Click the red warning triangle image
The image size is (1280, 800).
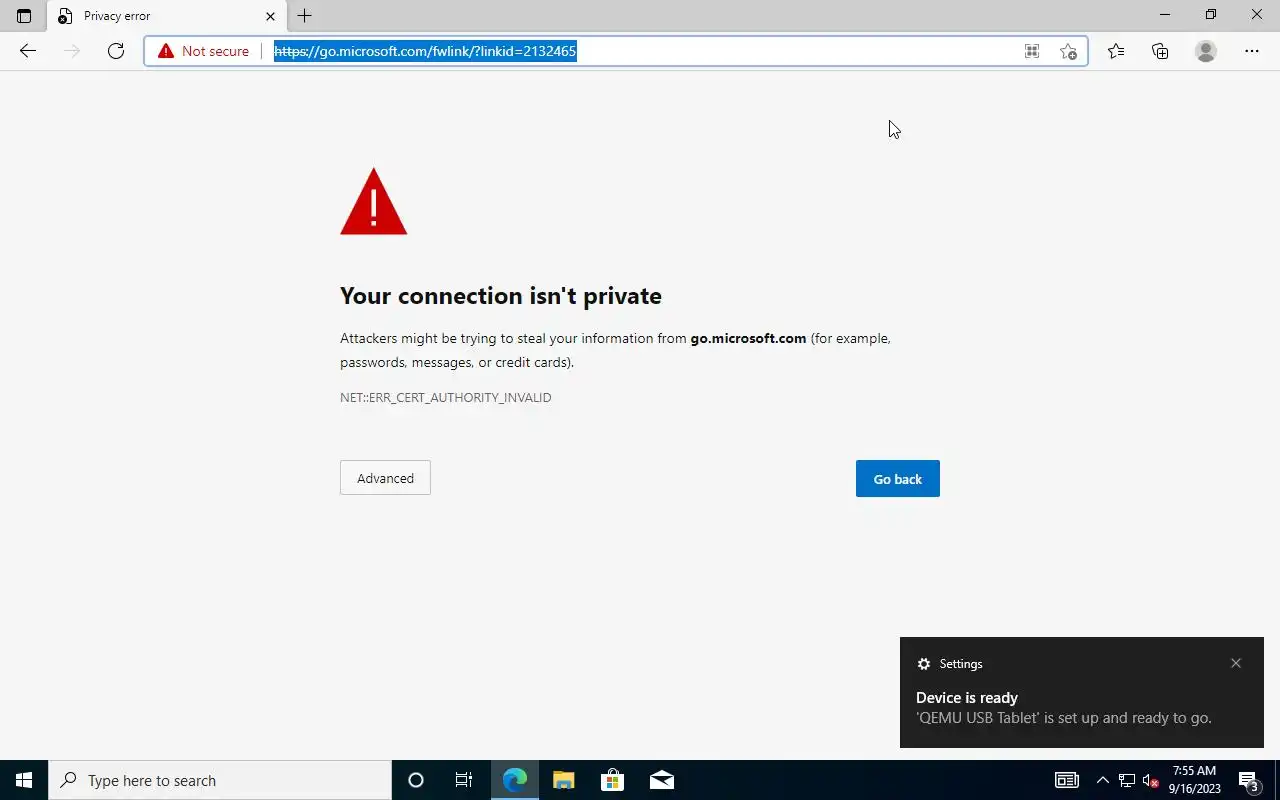point(373,201)
